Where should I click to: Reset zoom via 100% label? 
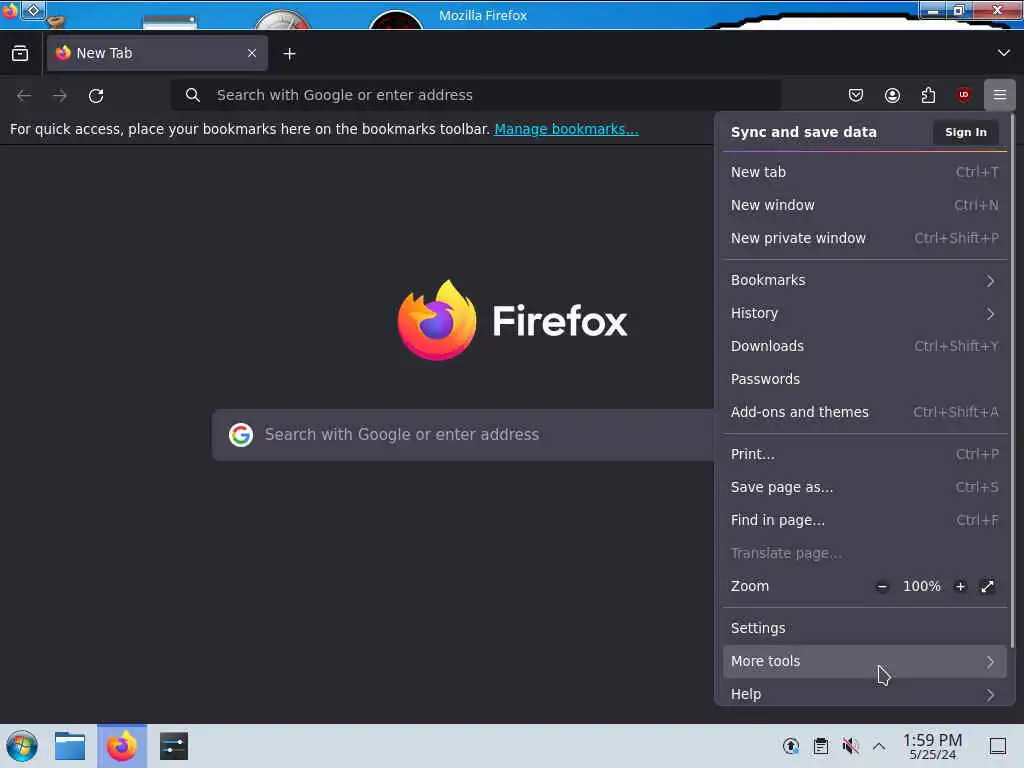click(921, 586)
